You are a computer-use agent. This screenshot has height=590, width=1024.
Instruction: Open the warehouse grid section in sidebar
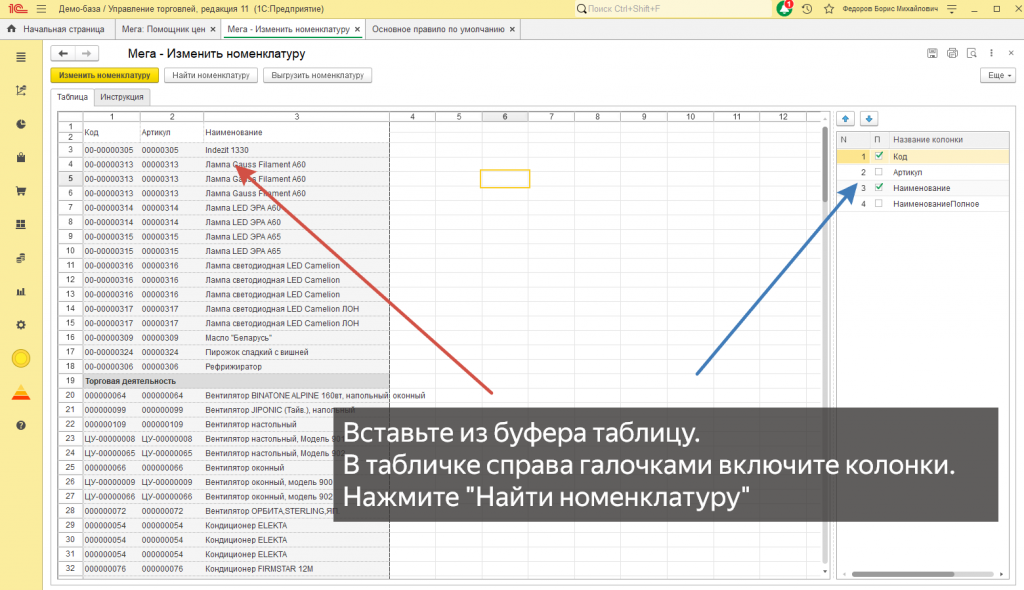(21, 225)
